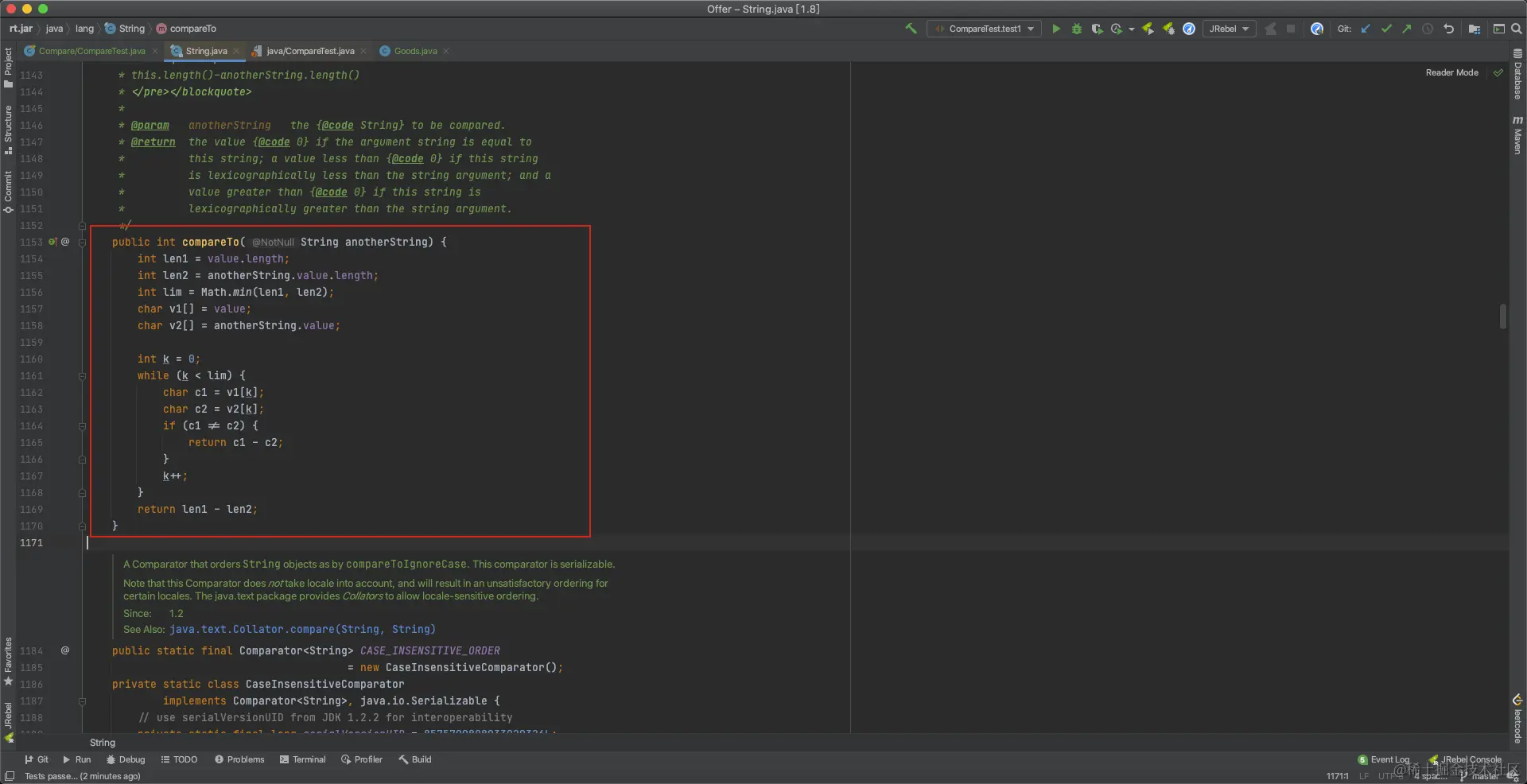1527x784 pixels.
Task: Run CompareTest.test1 with green play button
Action: 1056,29
